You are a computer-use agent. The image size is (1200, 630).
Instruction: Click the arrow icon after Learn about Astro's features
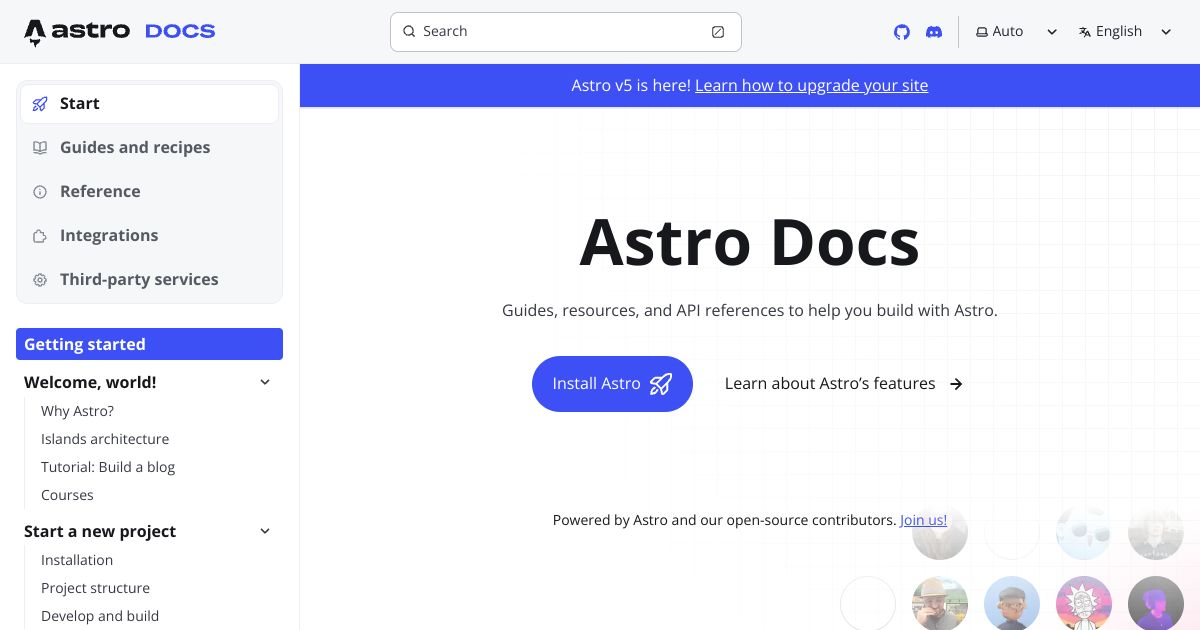pyautogui.click(x=956, y=384)
